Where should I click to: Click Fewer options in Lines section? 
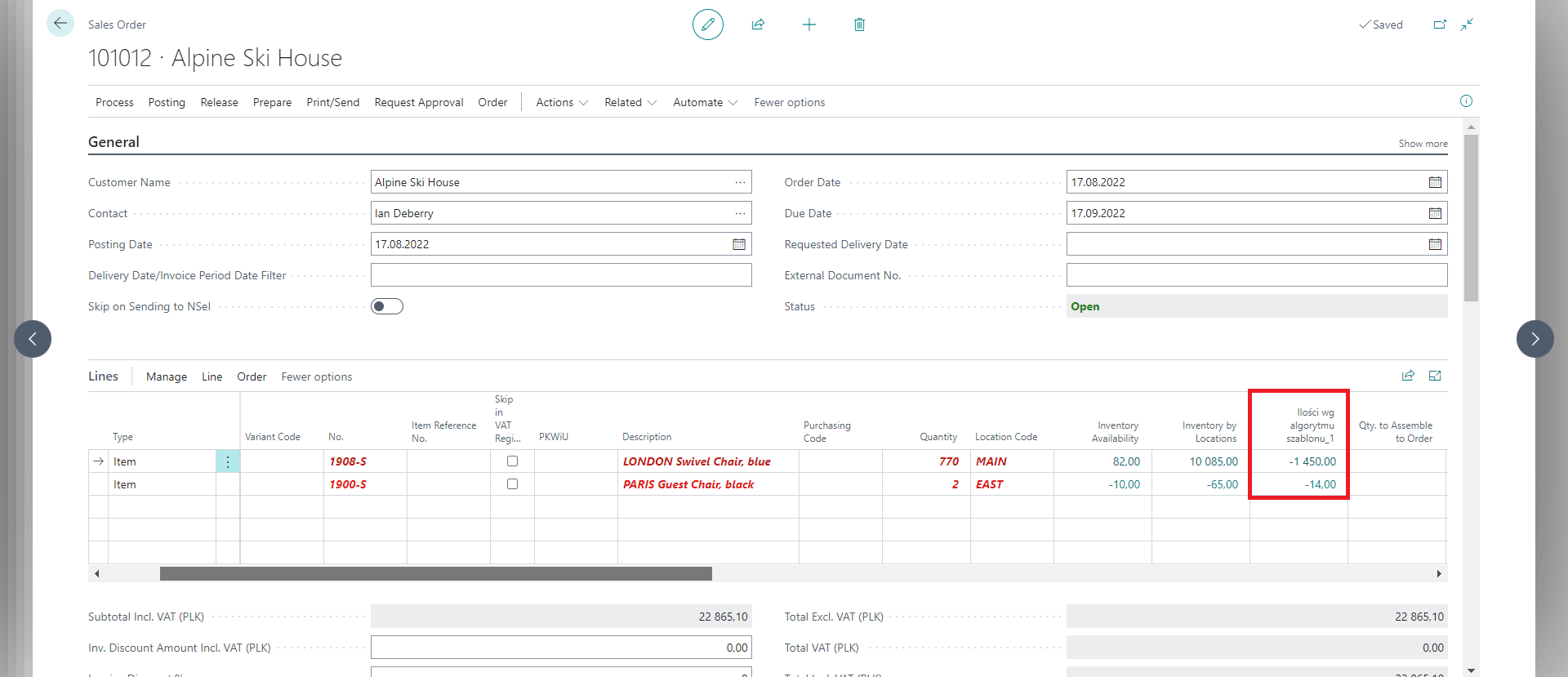click(317, 376)
